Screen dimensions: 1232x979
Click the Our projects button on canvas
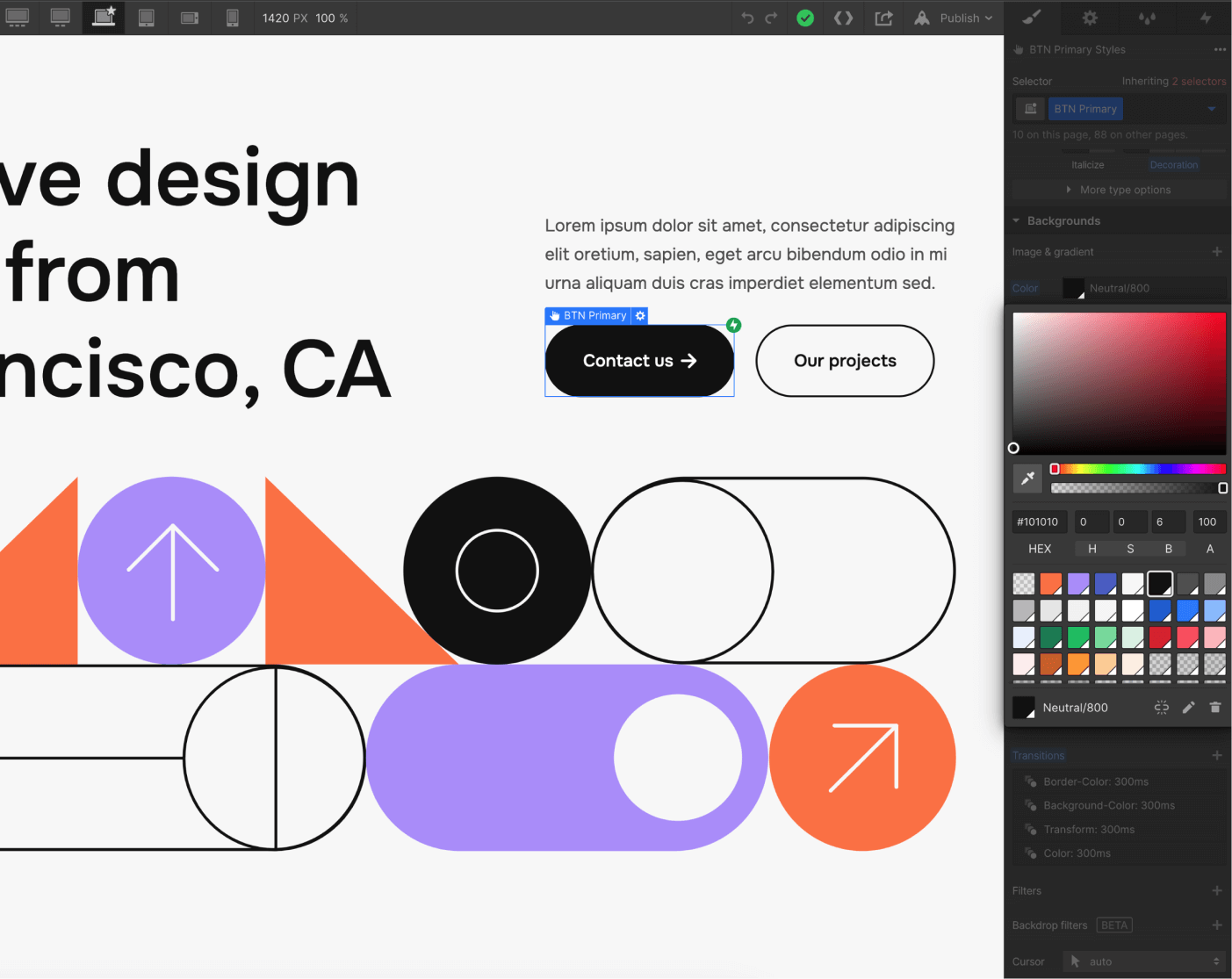[845, 361]
